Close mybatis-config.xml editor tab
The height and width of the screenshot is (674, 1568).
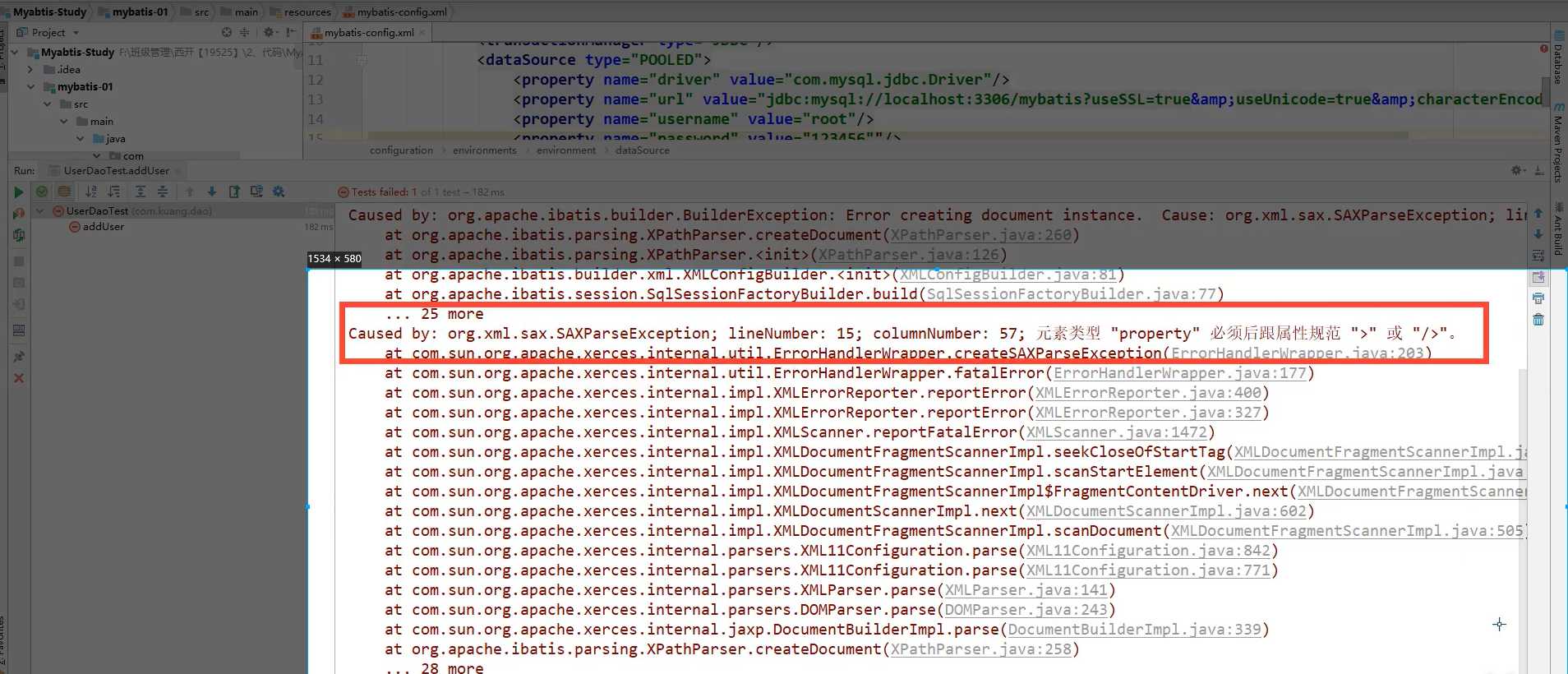pyautogui.click(x=422, y=32)
